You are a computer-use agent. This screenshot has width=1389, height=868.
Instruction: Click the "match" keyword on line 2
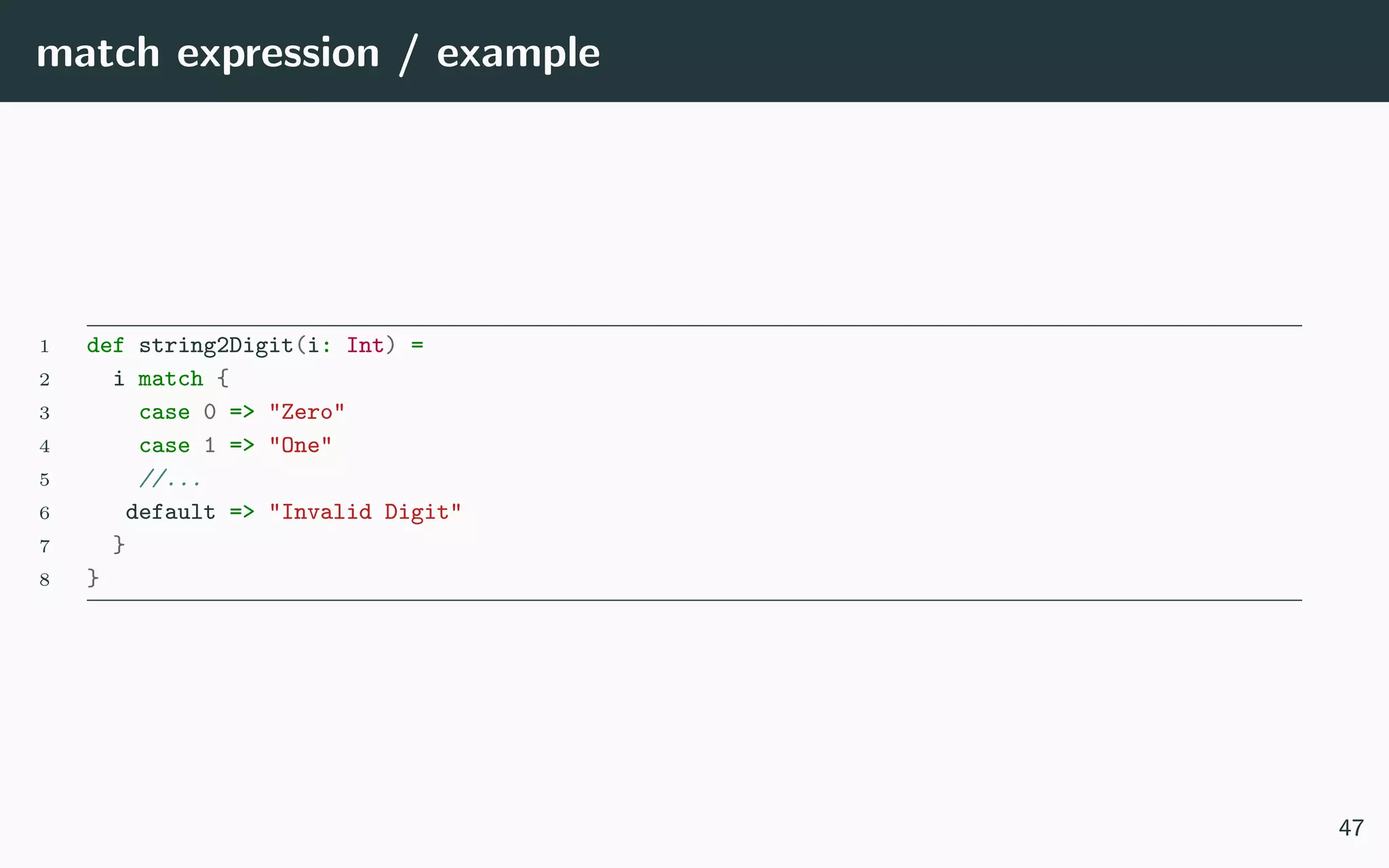pyautogui.click(x=170, y=378)
